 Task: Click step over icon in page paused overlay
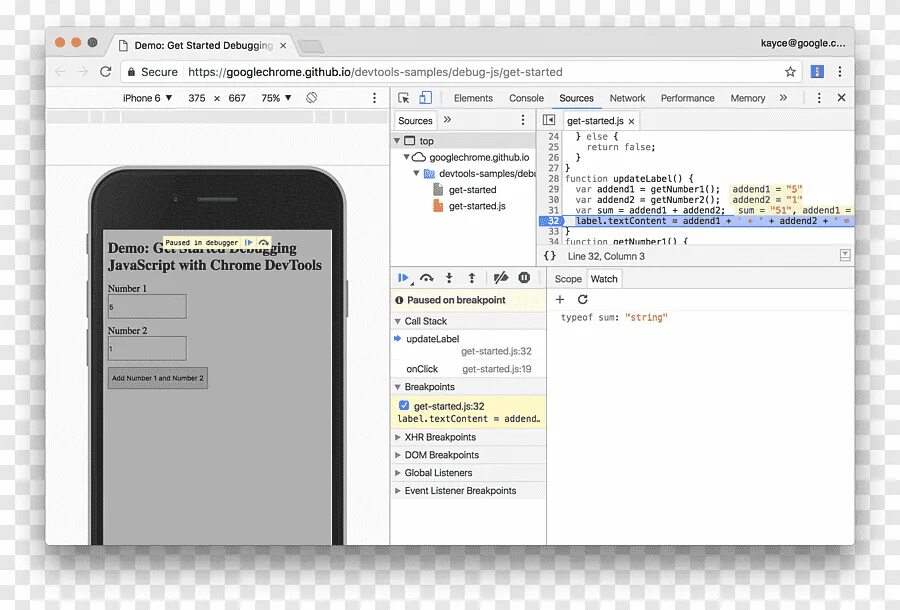point(263,243)
